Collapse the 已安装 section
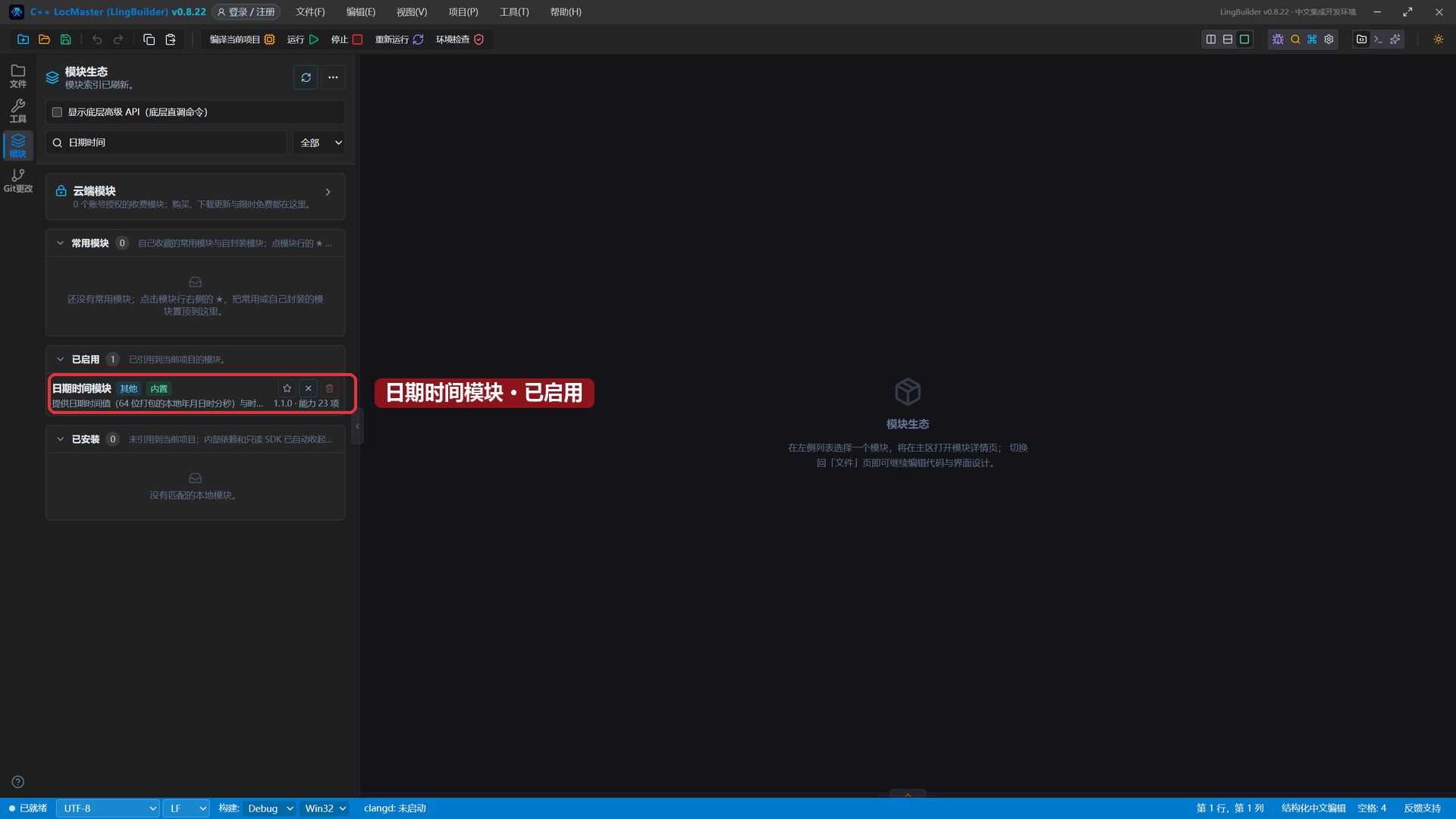The height and width of the screenshot is (819, 1456). pos(60,439)
